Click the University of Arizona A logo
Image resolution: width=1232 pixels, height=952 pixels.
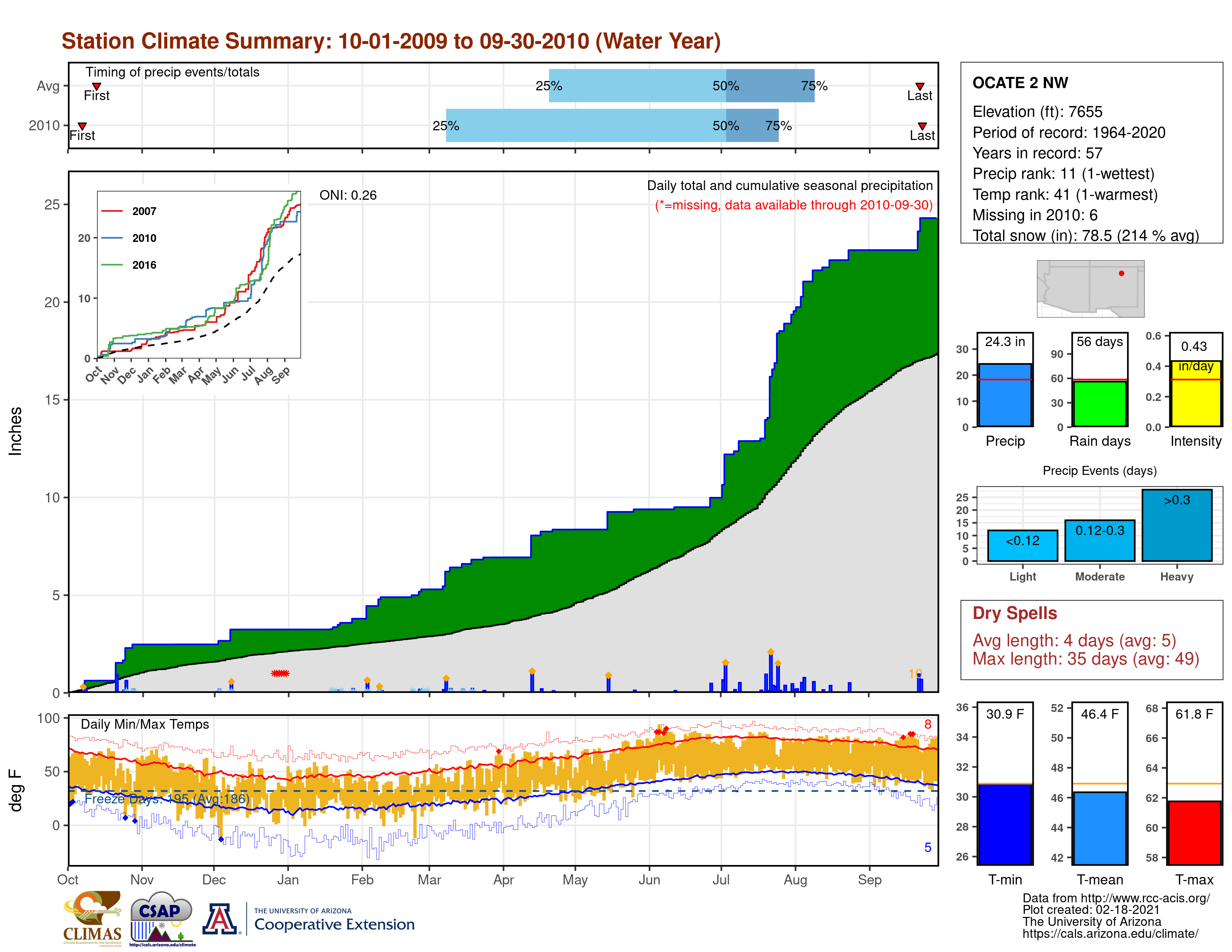pyautogui.click(x=220, y=919)
